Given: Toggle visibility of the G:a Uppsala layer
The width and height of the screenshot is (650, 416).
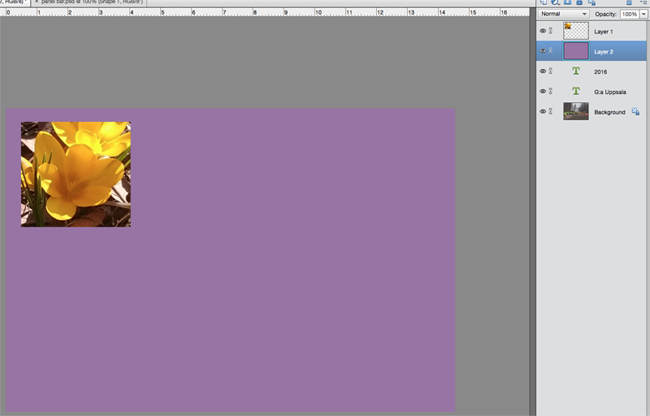Looking at the screenshot, I should tap(543, 91).
